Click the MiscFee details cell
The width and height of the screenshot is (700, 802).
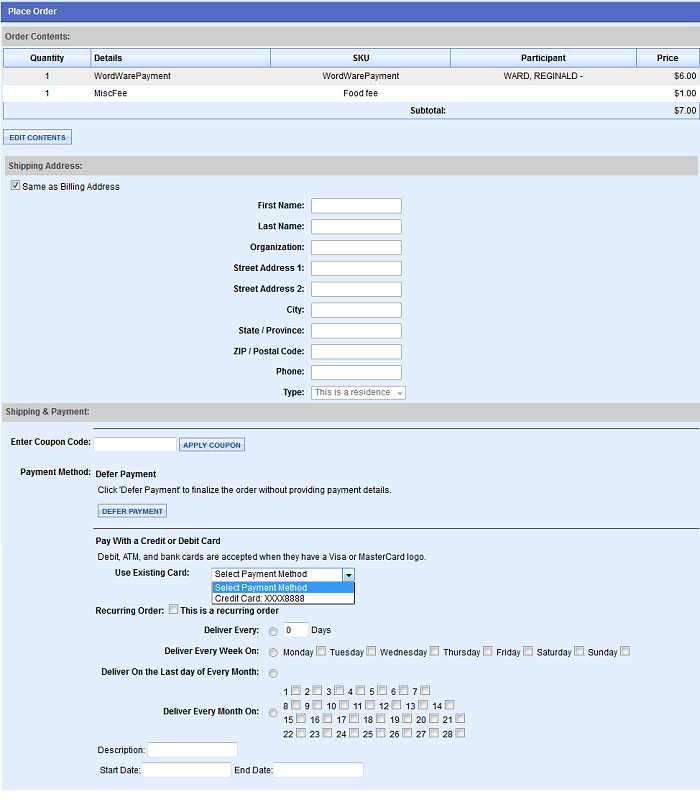tap(110, 93)
